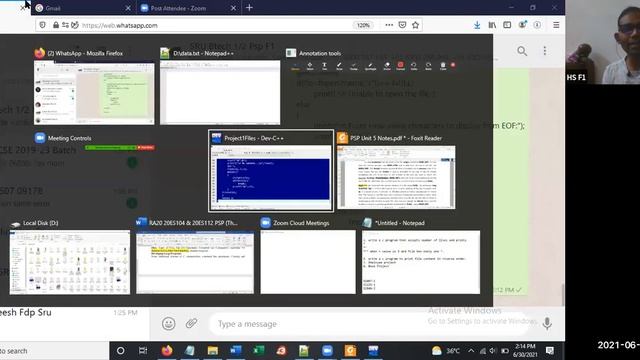
Task: Click the taskbar search box
Action: coord(54,351)
